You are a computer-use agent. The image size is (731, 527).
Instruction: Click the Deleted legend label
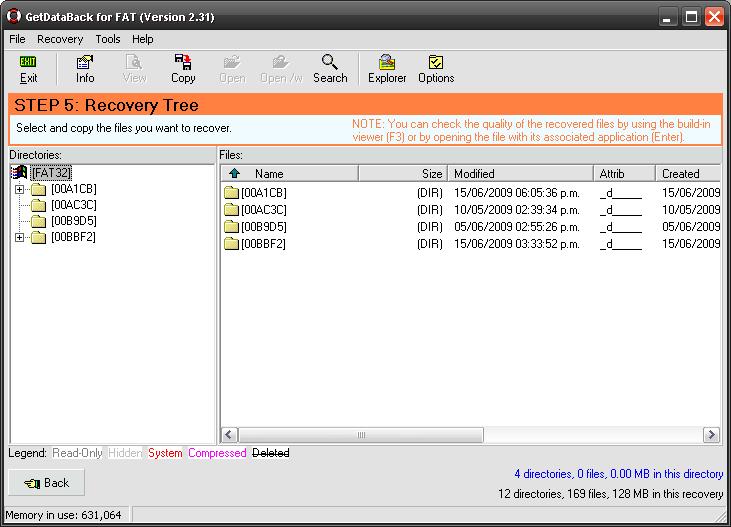pyautogui.click(x=271, y=453)
